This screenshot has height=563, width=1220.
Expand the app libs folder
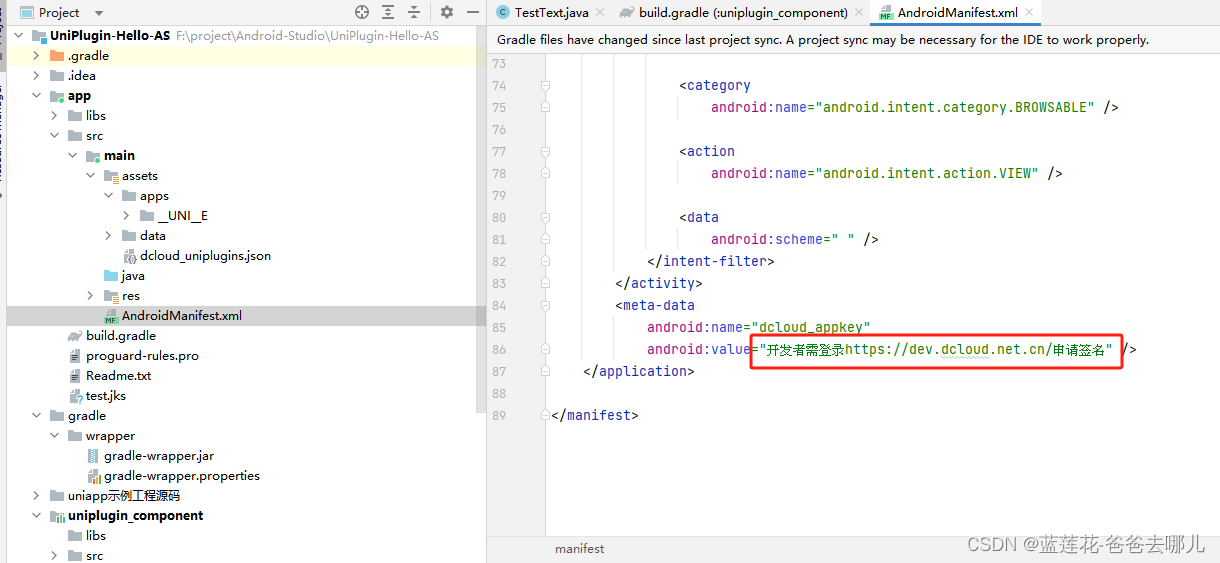pyautogui.click(x=55, y=116)
